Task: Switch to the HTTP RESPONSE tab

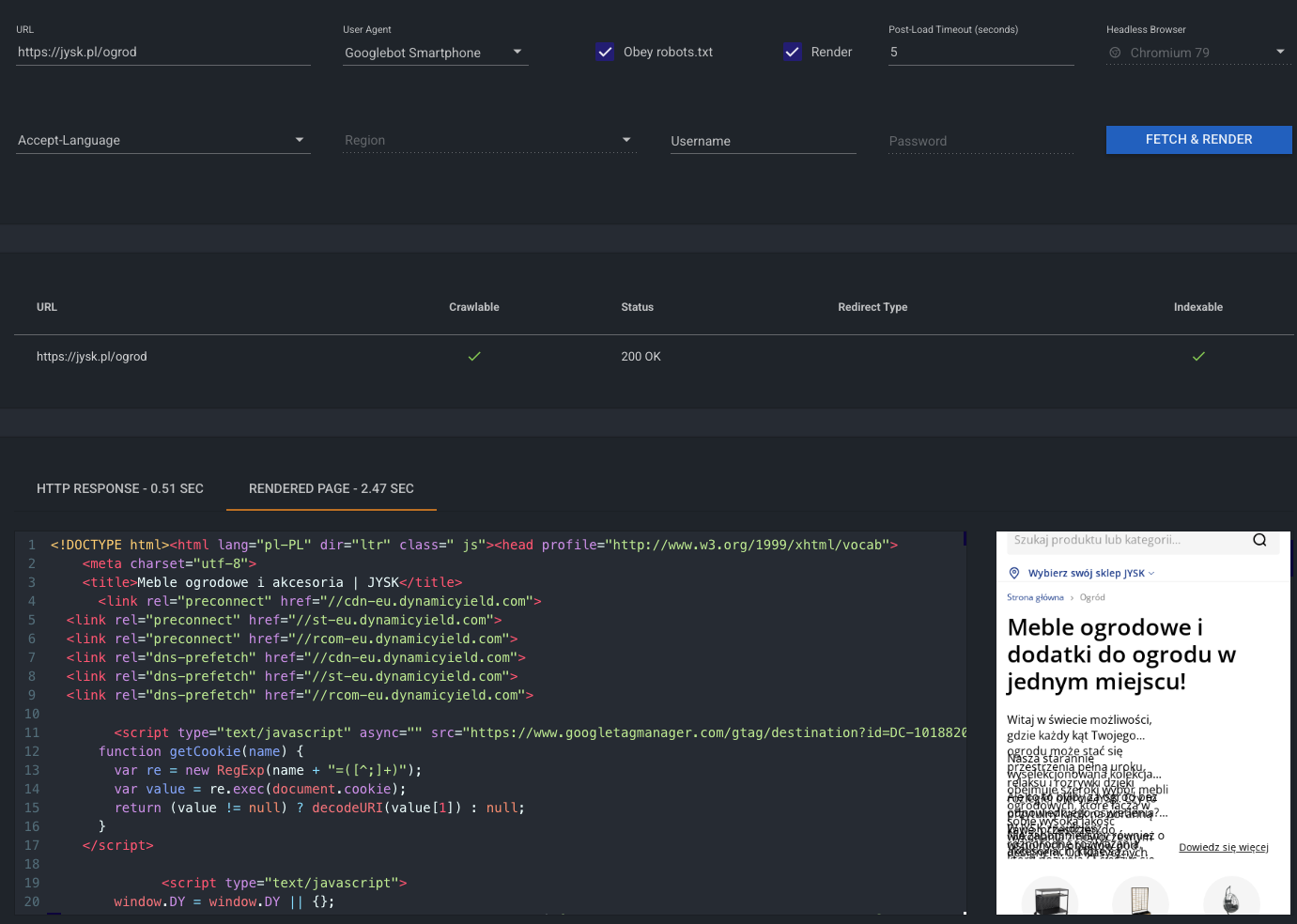Action: [119, 488]
